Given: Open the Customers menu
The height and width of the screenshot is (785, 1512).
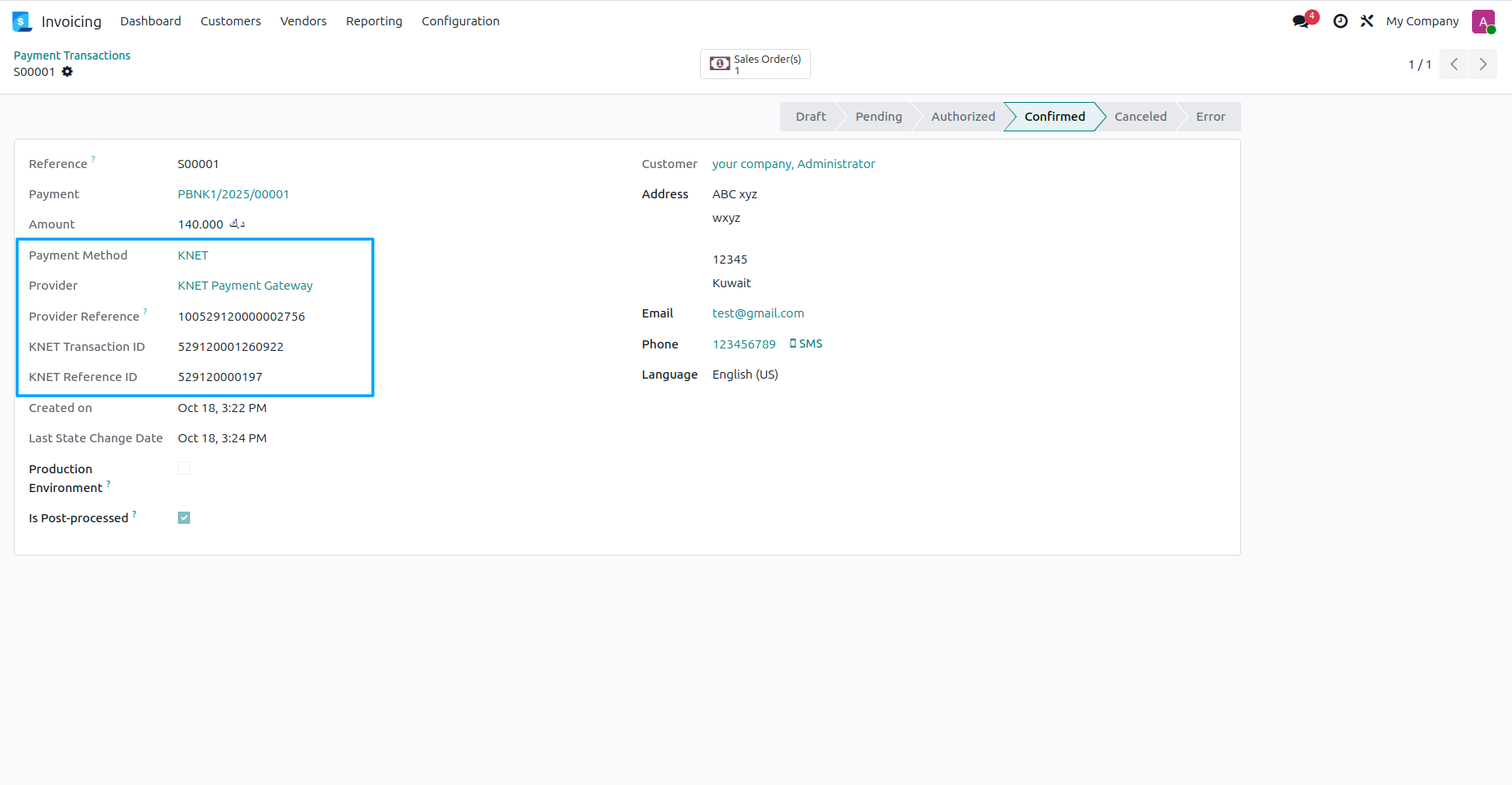Looking at the screenshot, I should tap(231, 21).
